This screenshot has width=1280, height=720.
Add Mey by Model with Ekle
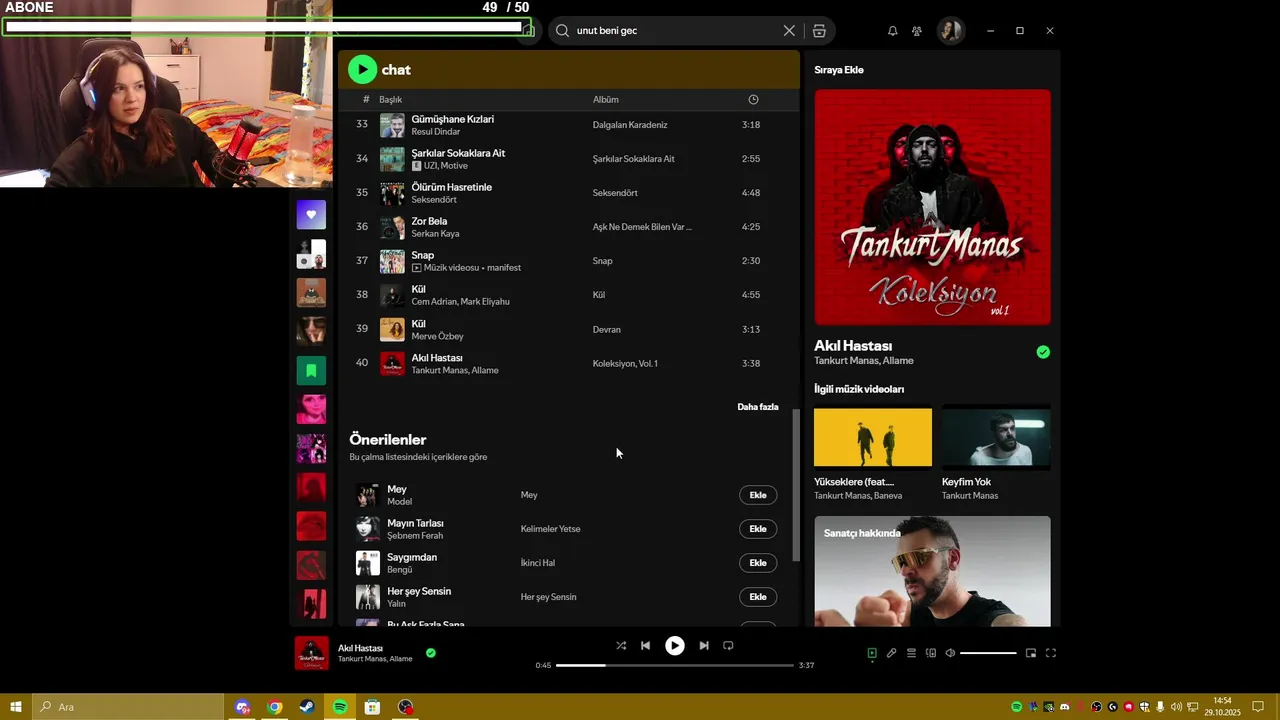pyautogui.click(x=758, y=495)
